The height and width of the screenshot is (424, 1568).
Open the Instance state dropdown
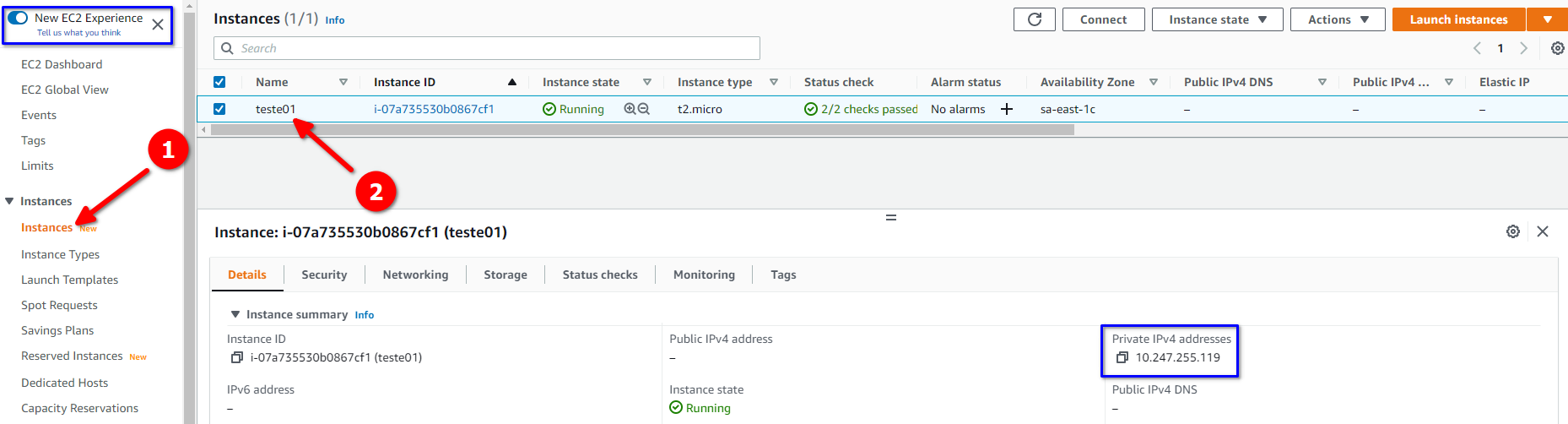[x=1217, y=19]
